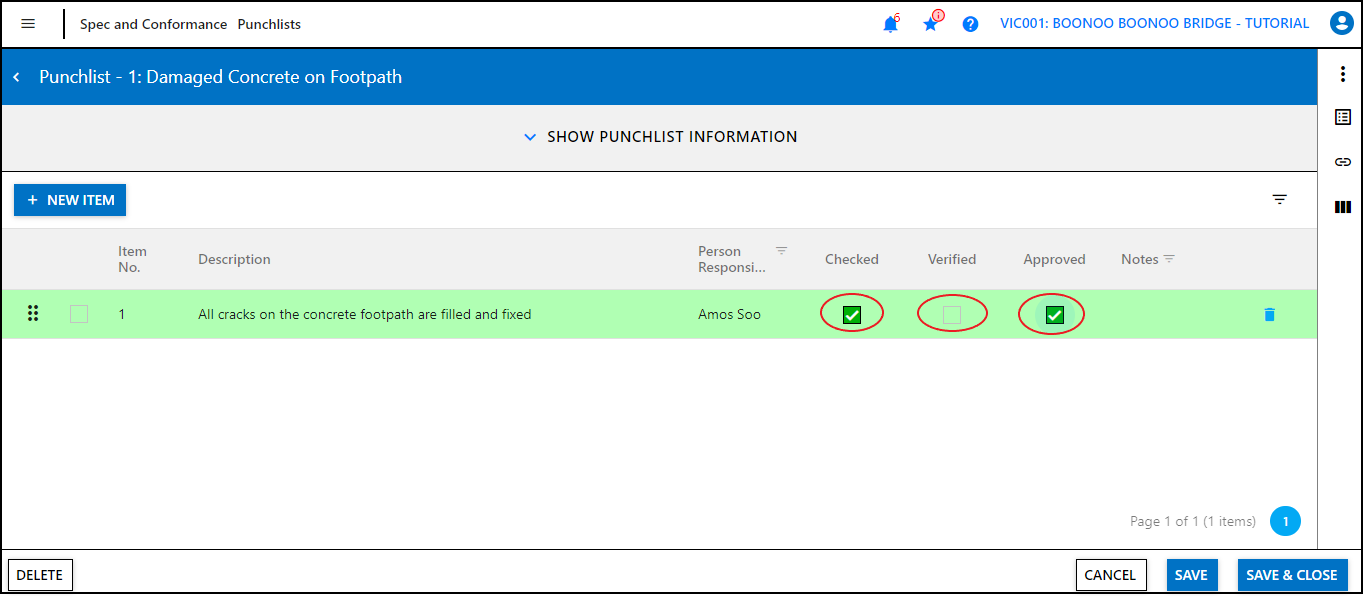Toggle the Checked checkbox for item 1

[x=852, y=315]
